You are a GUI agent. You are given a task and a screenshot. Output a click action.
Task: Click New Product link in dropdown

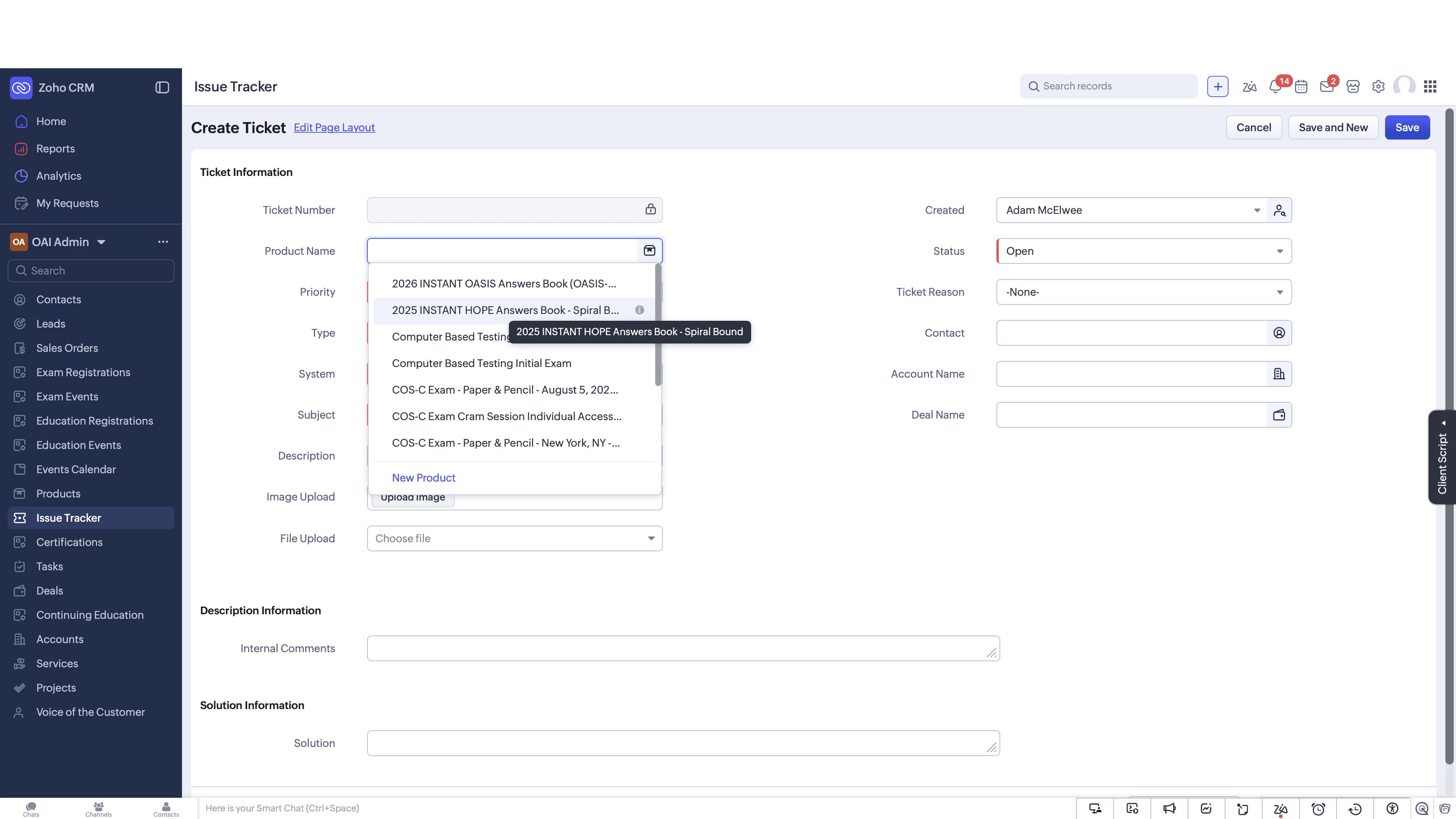tap(424, 478)
